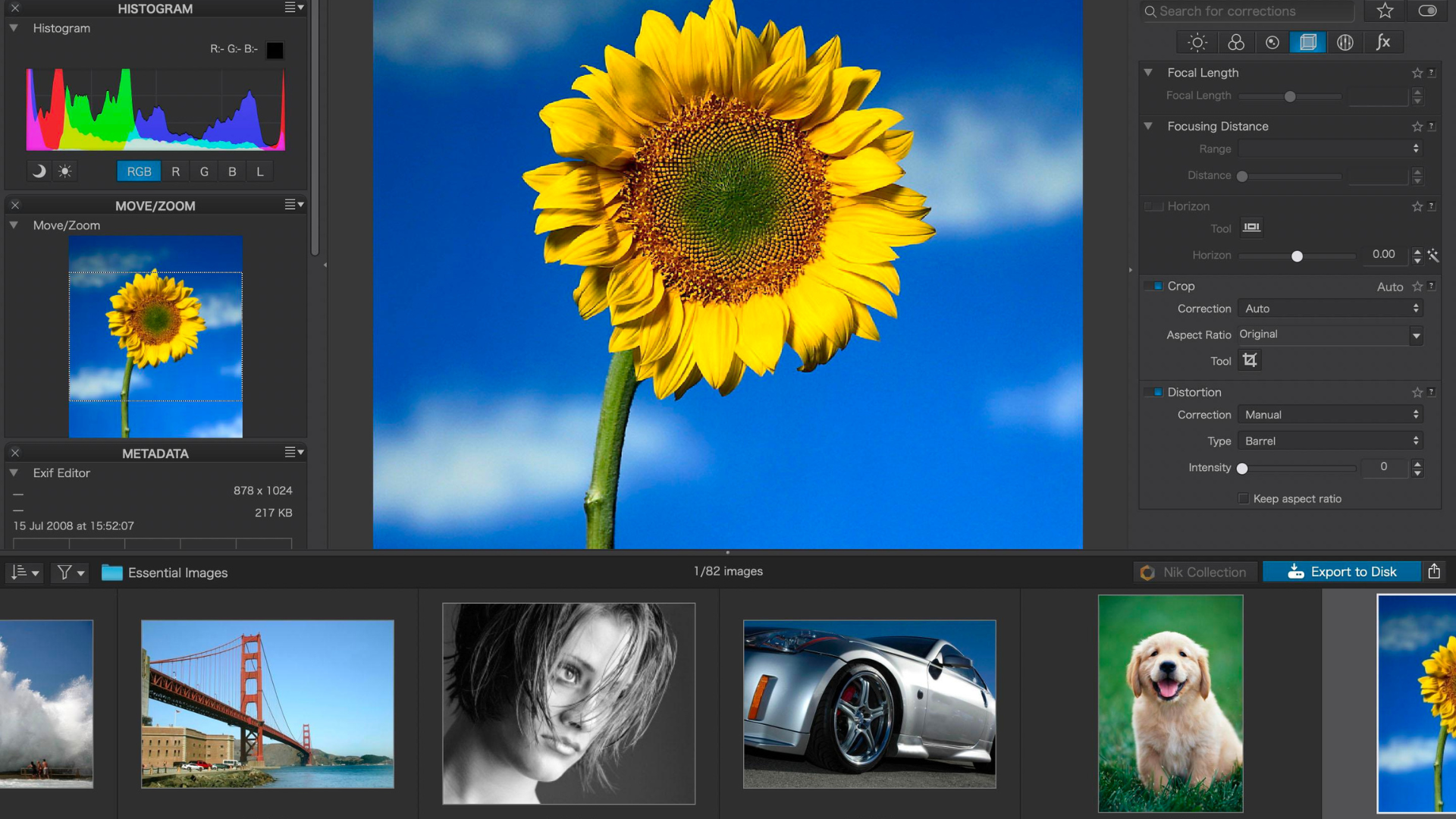Image resolution: width=1456 pixels, height=819 pixels.
Task: Open the Distortion Type dropdown showing Barrel
Action: click(1329, 441)
